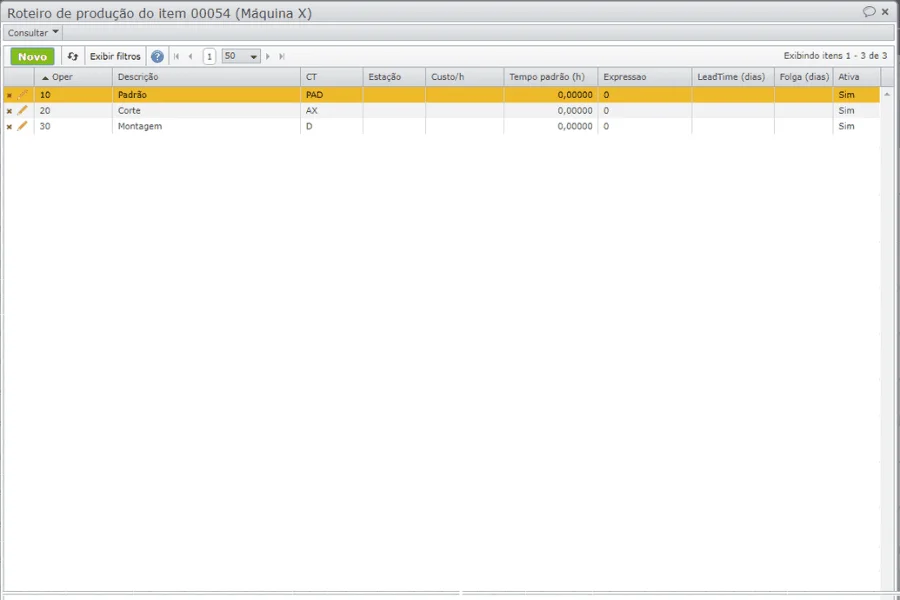Delete operation 10 Padrão row
900x600 pixels.
pyautogui.click(x=9, y=95)
